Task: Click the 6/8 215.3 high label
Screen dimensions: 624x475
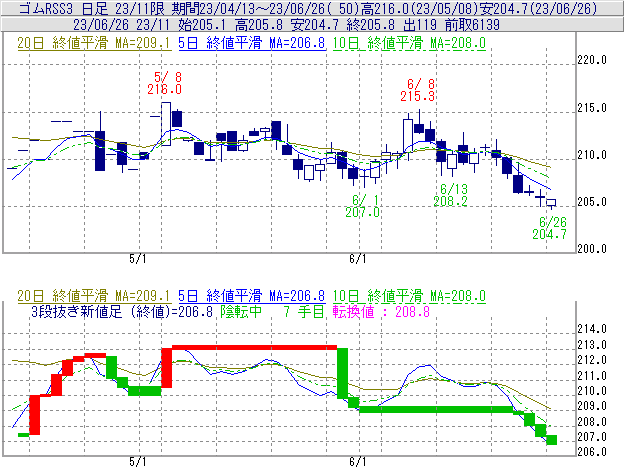Action: [x=417, y=90]
